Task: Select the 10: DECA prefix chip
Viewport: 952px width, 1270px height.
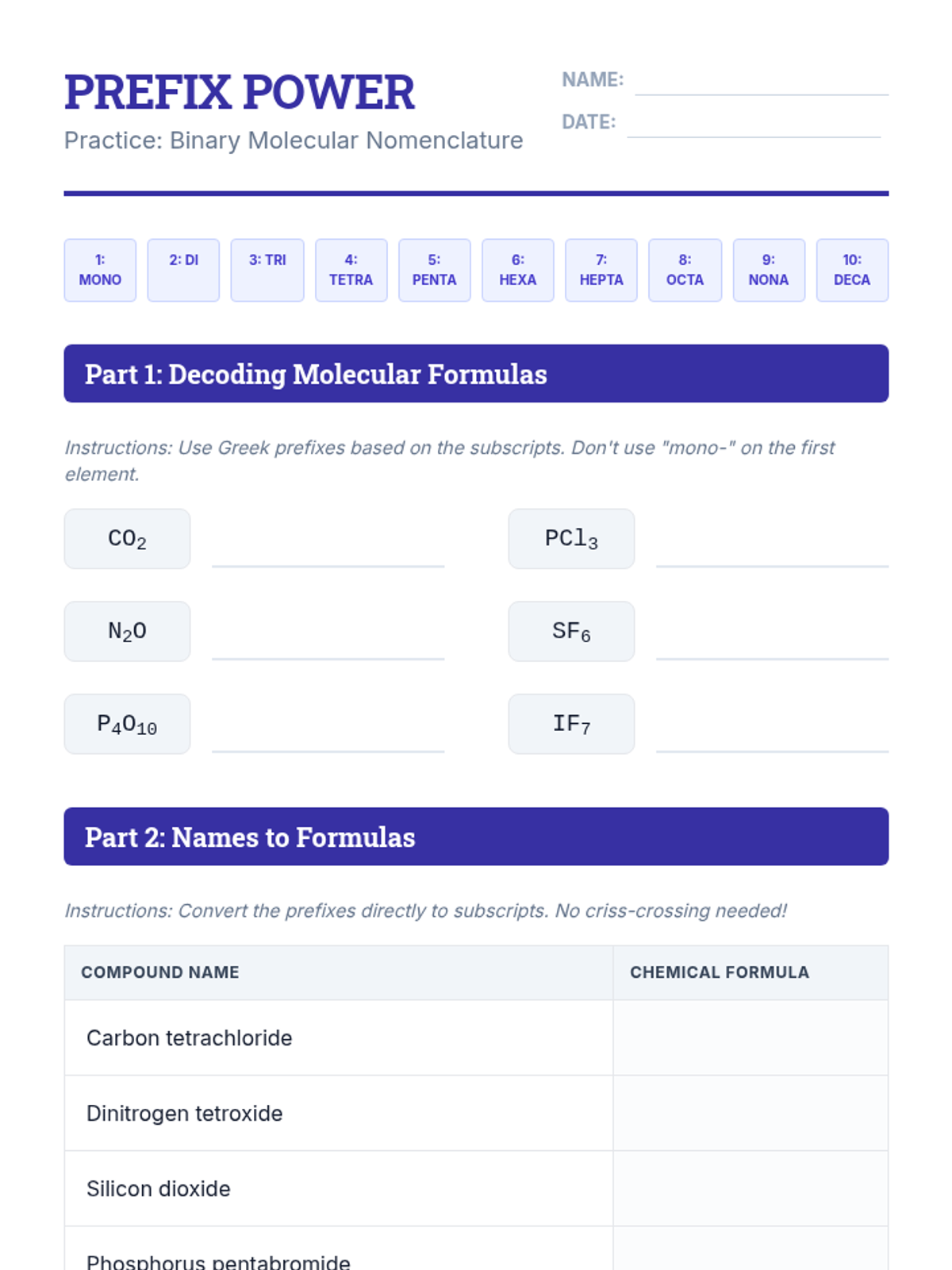Action: click(x=852, y=270)
